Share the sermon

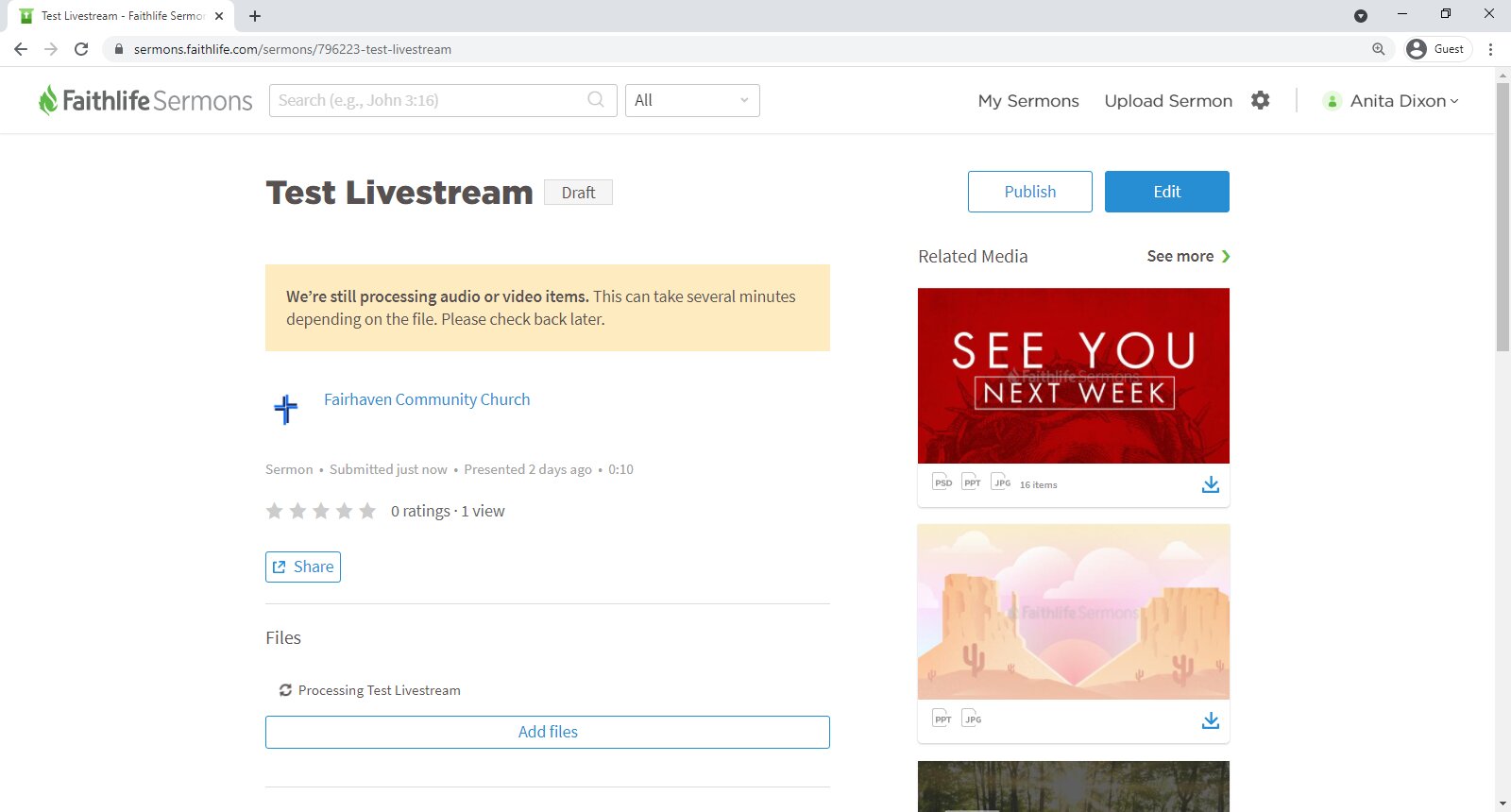tap(303, 567)
